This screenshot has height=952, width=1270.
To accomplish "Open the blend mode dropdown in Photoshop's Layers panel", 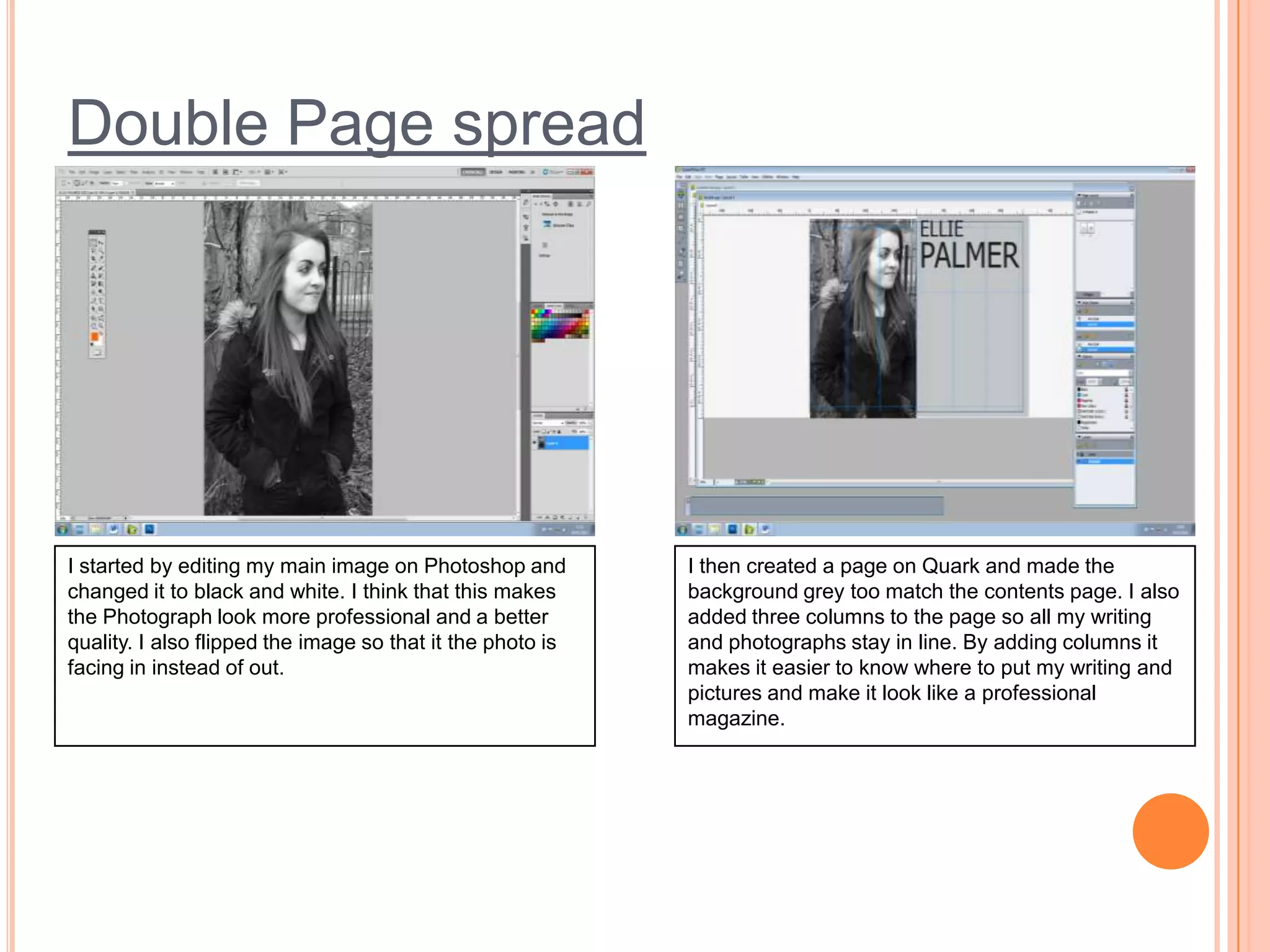I will click(x=548, y=423).
